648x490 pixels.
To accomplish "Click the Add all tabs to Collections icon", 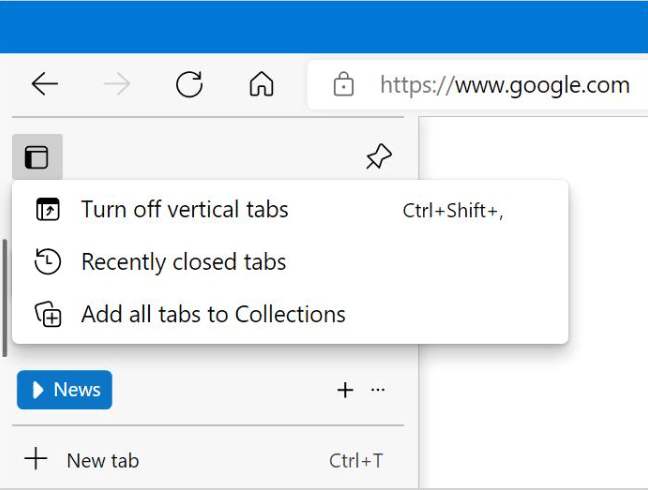I will click(x=48, y=314).
